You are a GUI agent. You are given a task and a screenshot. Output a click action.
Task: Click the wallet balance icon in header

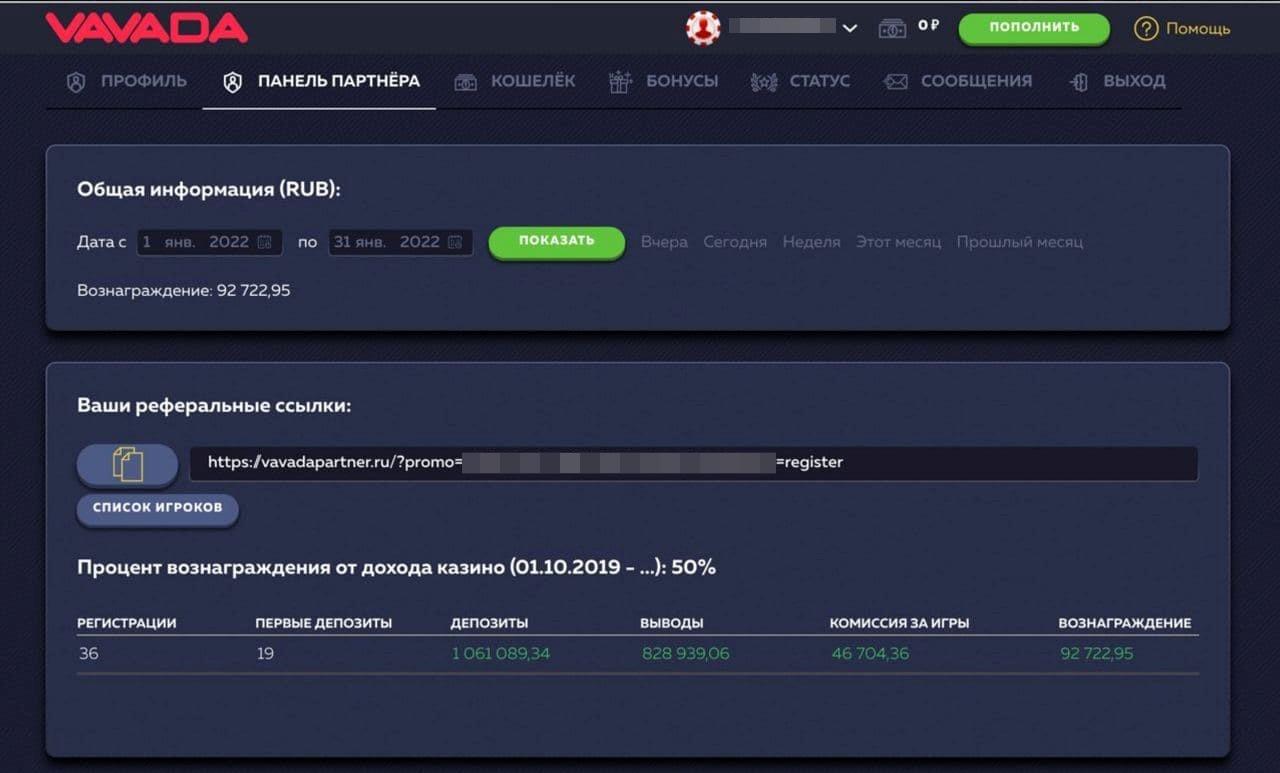(x=892, y=29)
